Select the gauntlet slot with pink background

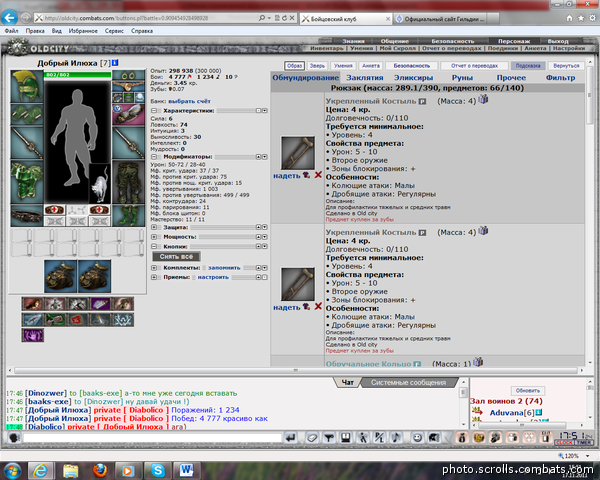(x=129, y=114)
